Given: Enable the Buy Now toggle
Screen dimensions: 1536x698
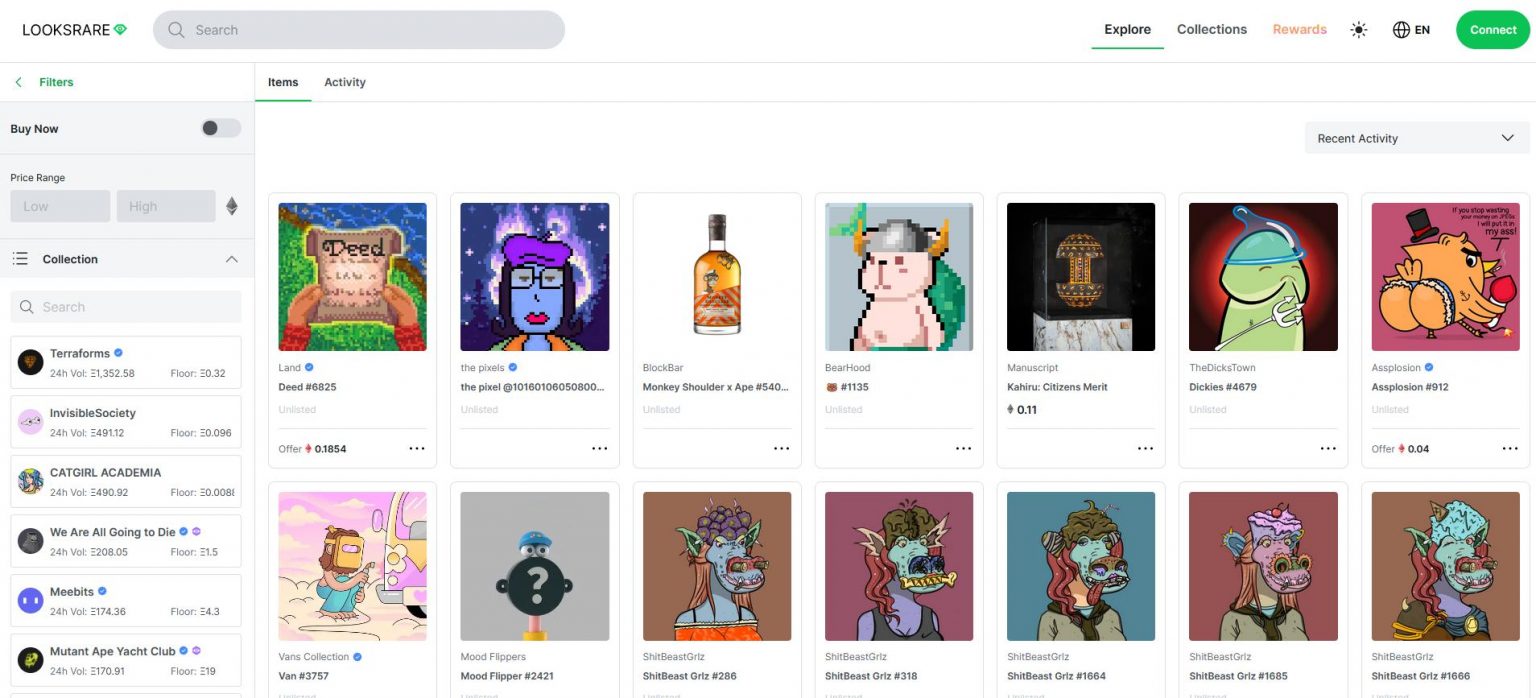Looking at the screenshot, I should (220, 128).
